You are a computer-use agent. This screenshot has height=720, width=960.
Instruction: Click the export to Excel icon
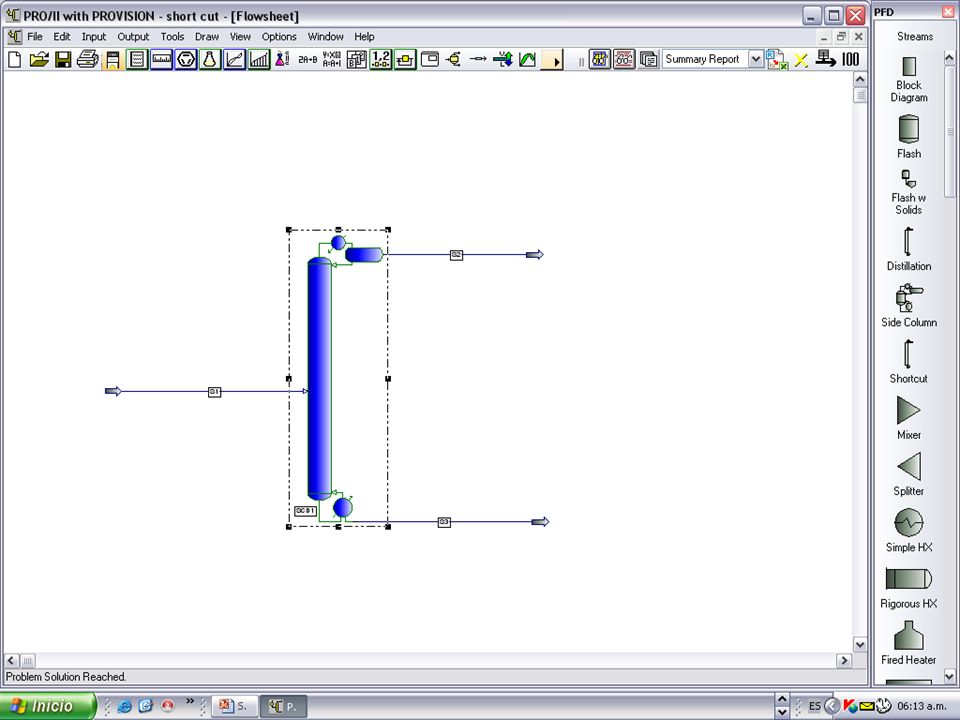coord(777,59)
